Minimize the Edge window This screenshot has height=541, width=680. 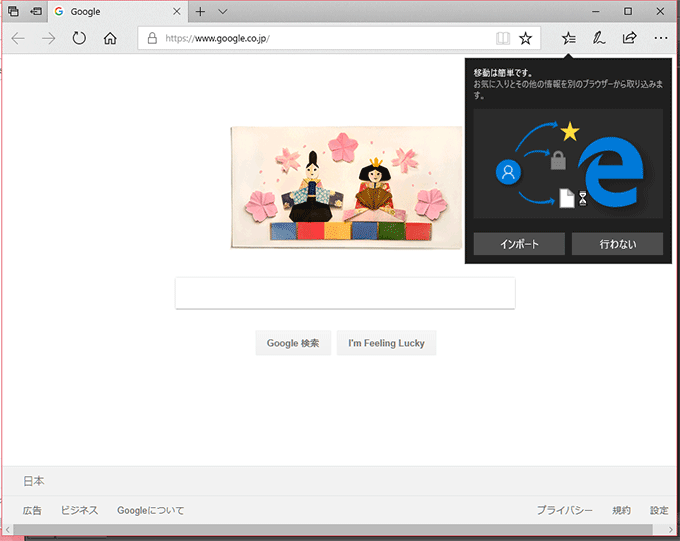(596, 11)
